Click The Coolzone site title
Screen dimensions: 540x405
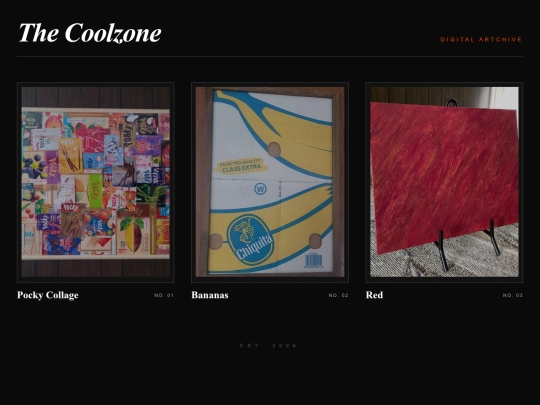click(x=90, y=33)
